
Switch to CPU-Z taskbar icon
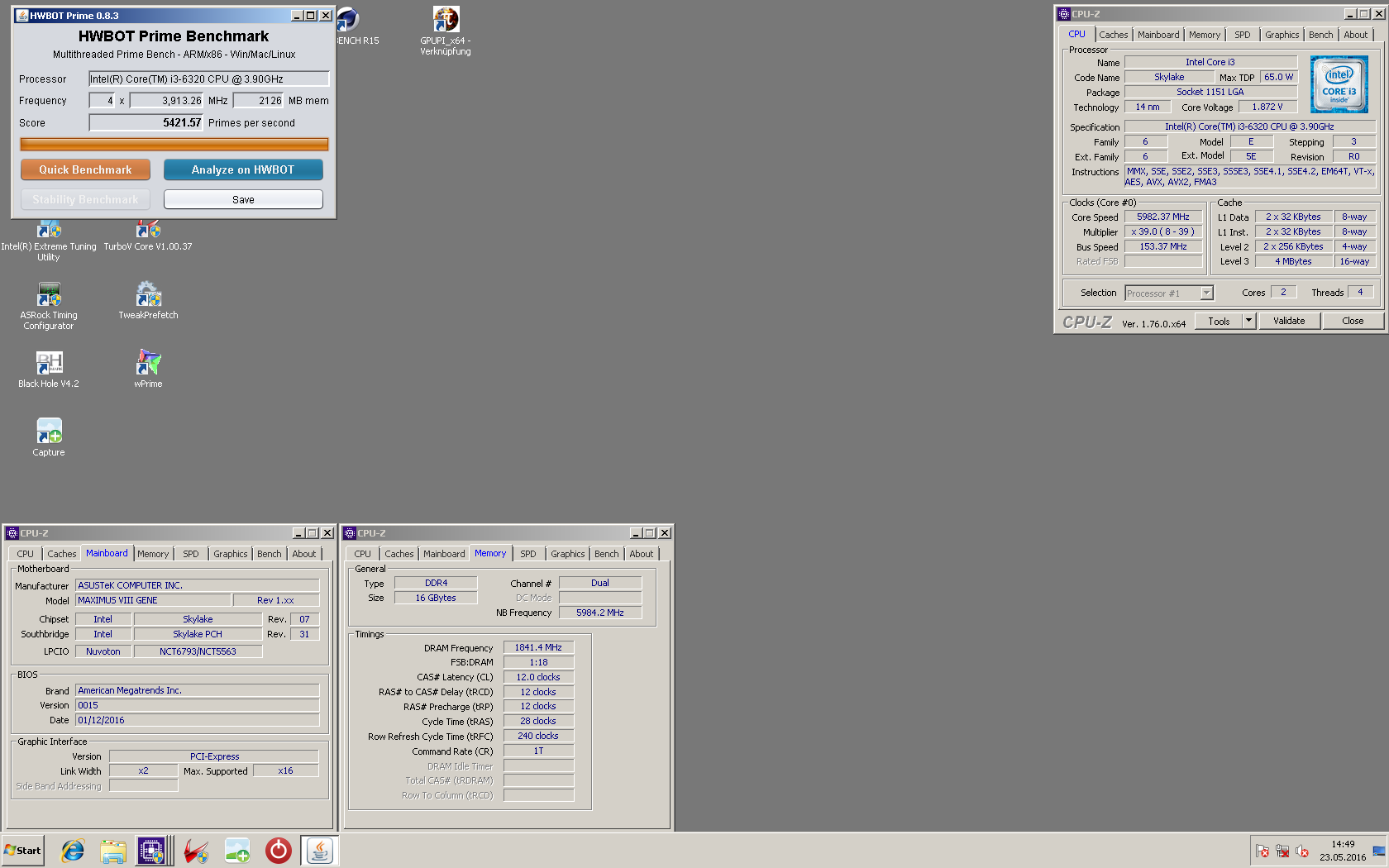point(154,851)
